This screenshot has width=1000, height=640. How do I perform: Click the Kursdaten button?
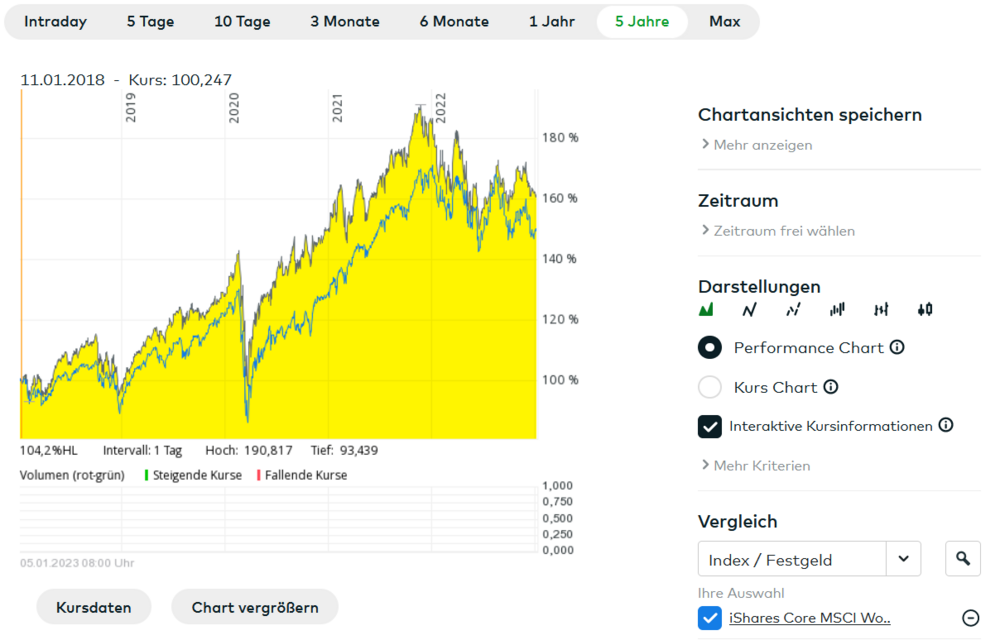[x=94, y=607]
